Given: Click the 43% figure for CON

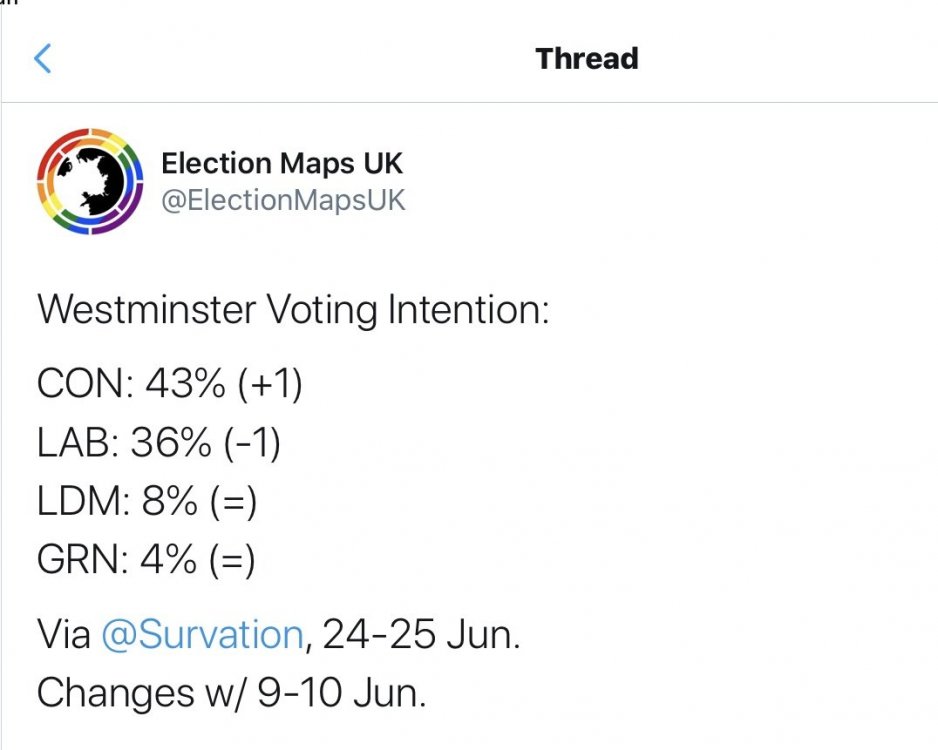Looking at the screenshot, I should pyautogui.click(x=185, y=384).
